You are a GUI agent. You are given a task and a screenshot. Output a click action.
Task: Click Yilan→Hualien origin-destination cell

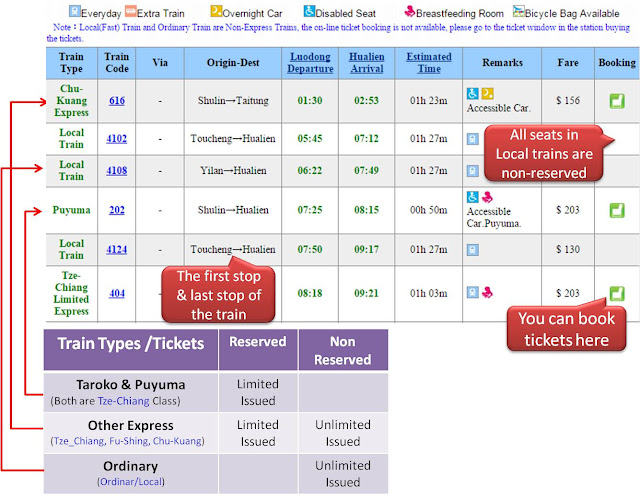click(233, 171)
